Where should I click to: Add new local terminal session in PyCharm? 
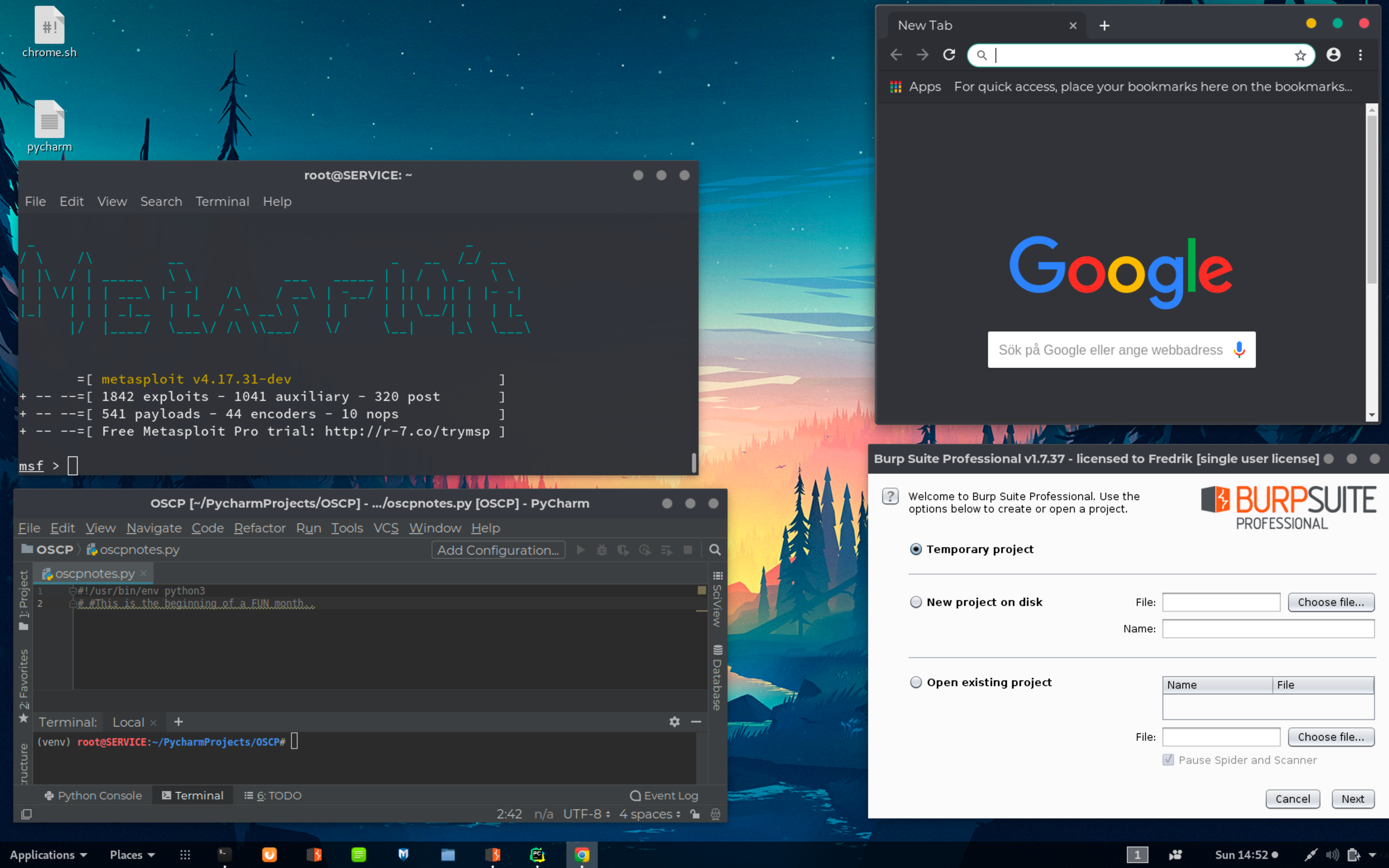click(179, 722)
